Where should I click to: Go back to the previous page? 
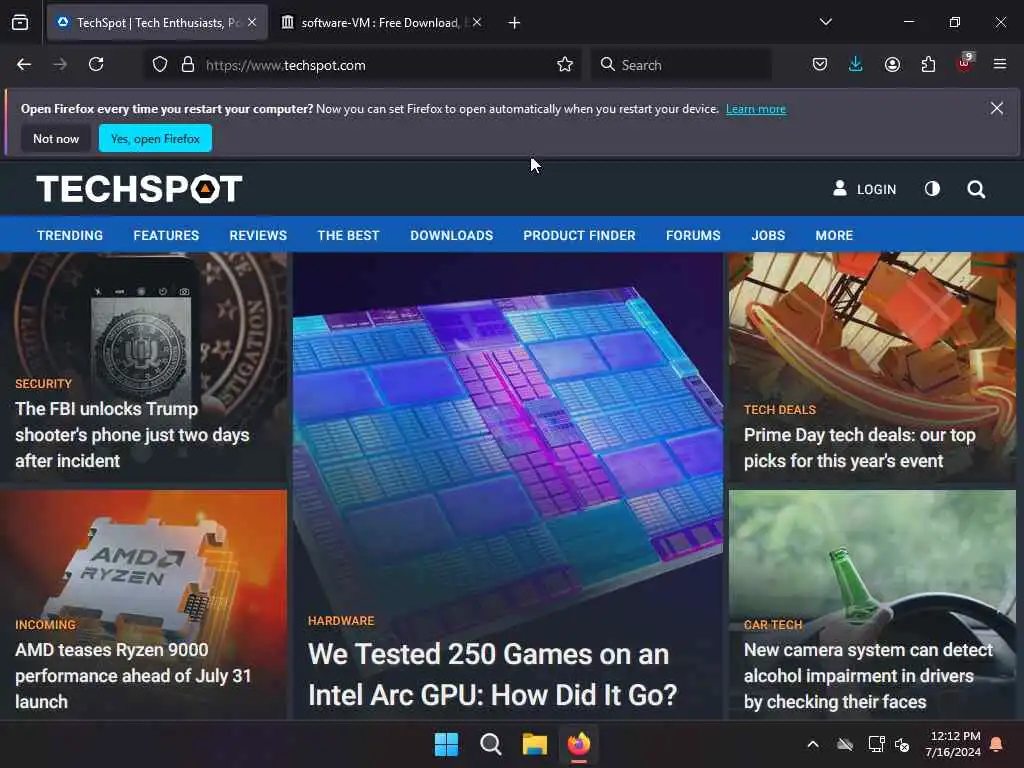(24, 65)
